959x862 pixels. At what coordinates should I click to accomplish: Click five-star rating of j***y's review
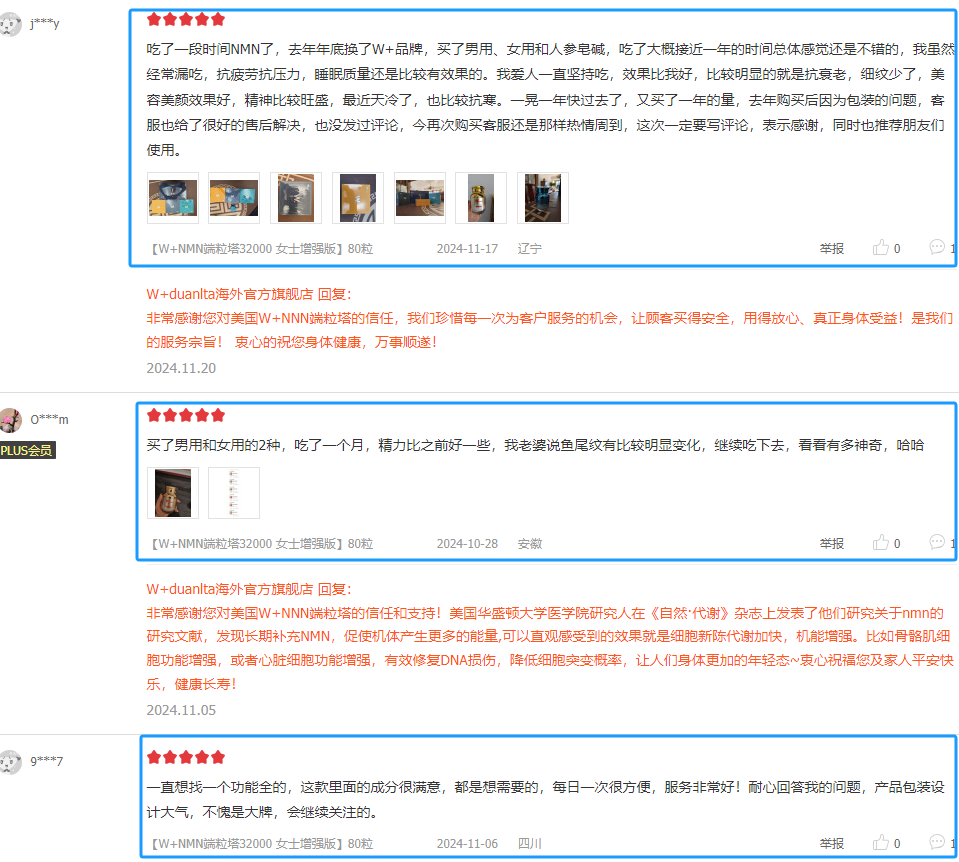tap(186, 20)
